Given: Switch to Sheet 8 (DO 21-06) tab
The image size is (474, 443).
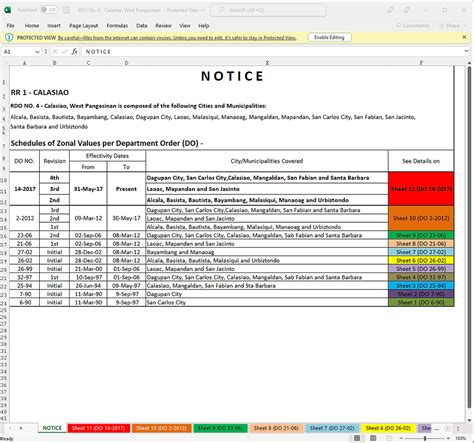Looking at the screenshot, I should (276, 428).
